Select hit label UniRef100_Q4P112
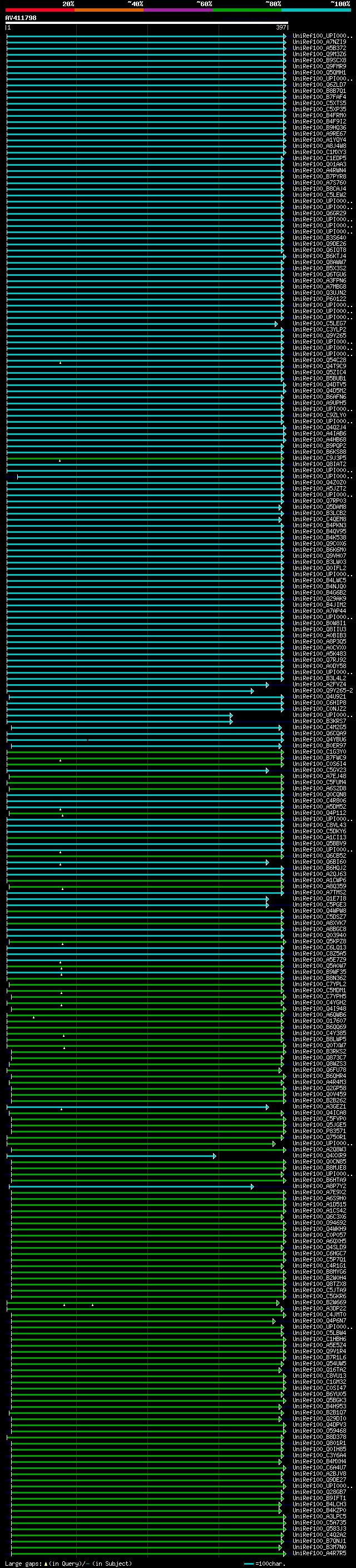 (x=319, y=813)
